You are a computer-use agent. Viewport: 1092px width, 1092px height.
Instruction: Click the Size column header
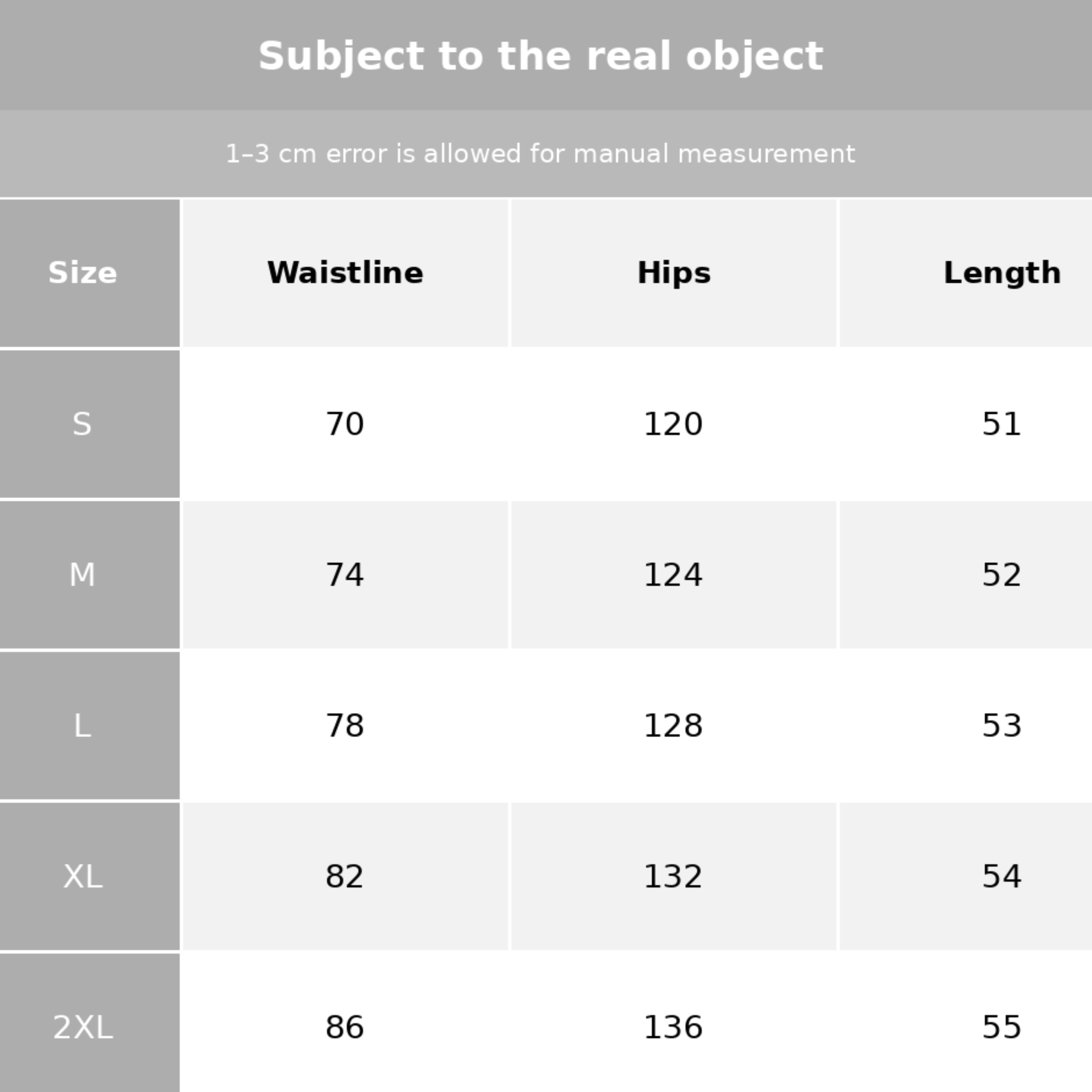(x=82, y=273)
